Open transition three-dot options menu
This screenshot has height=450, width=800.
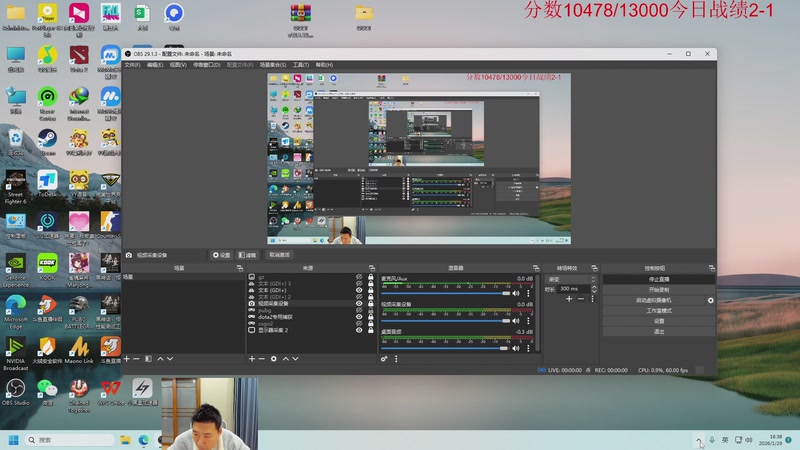click(592, 299)
